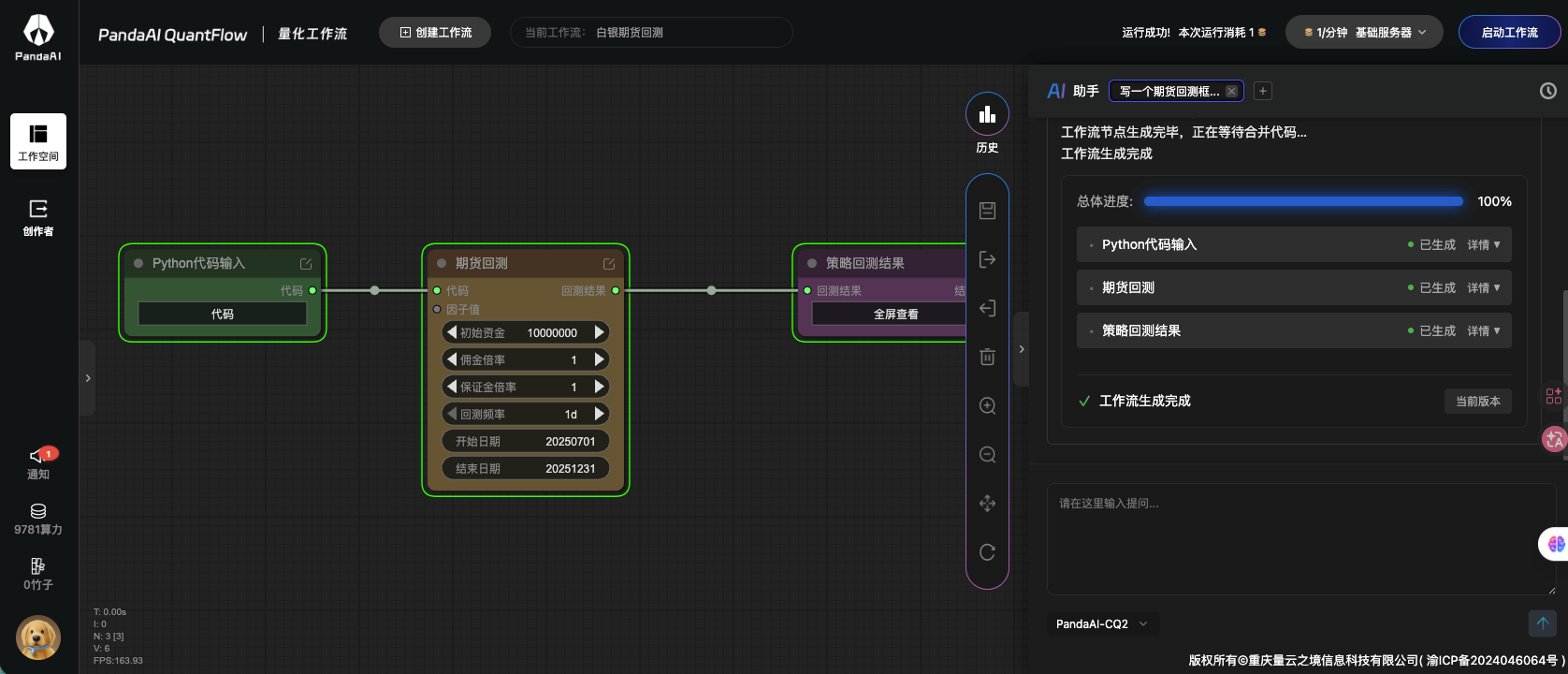1568x674 pixels.
Task: Click the 回测结果 output port on the 期货回测 node
Action: 616,291
